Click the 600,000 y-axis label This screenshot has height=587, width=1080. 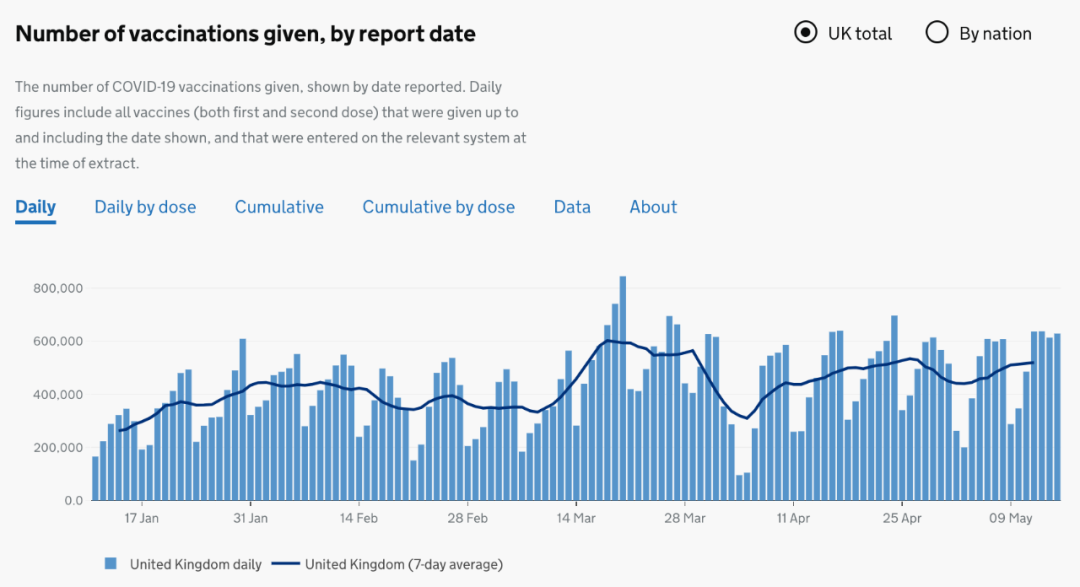coord(58,342)
